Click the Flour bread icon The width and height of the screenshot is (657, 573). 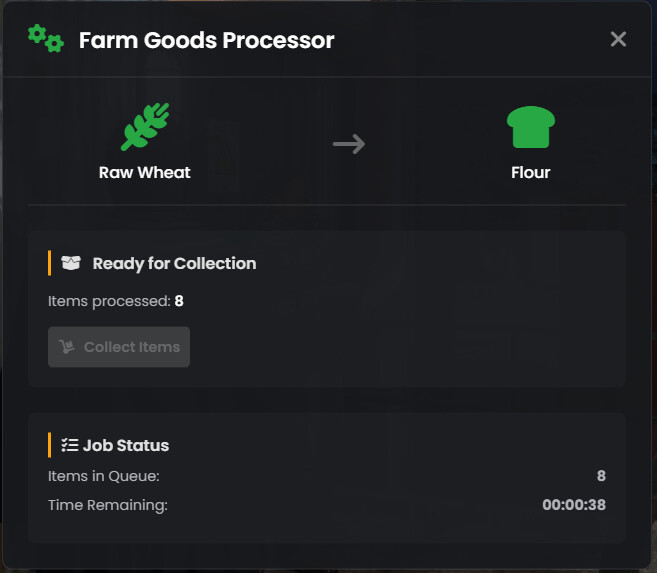pyautogui.click(x=530, y=128)
